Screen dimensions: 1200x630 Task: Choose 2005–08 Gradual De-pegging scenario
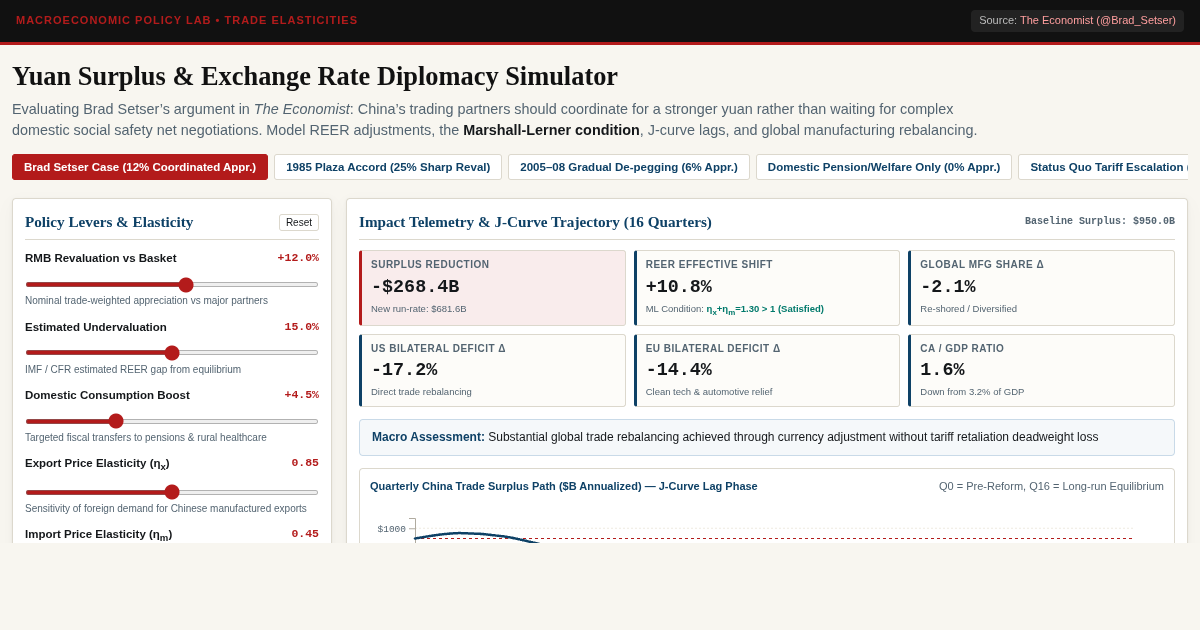click(629, 167)
